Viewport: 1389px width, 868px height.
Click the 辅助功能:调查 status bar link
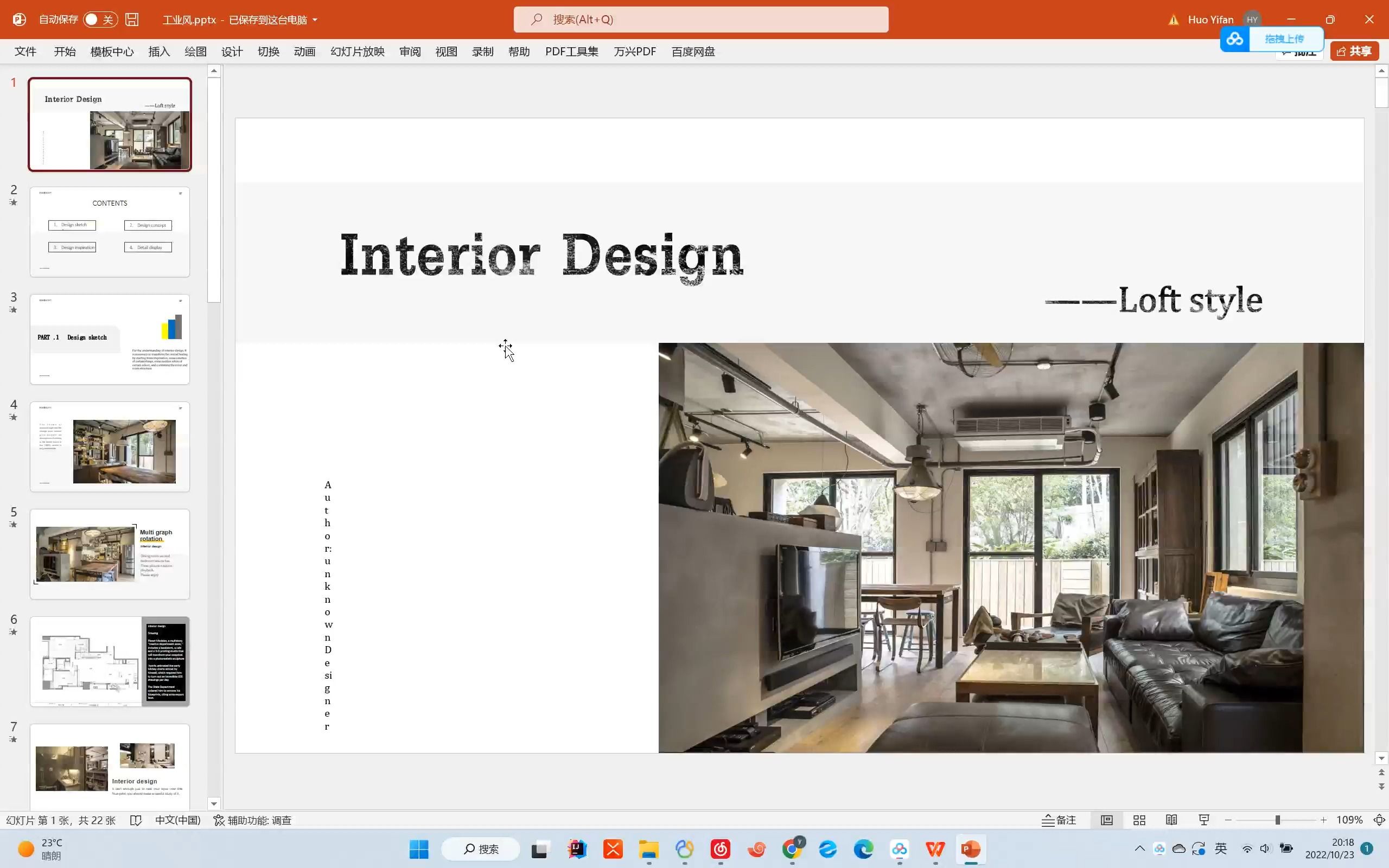pyautogui.click(x=252, y=820)
